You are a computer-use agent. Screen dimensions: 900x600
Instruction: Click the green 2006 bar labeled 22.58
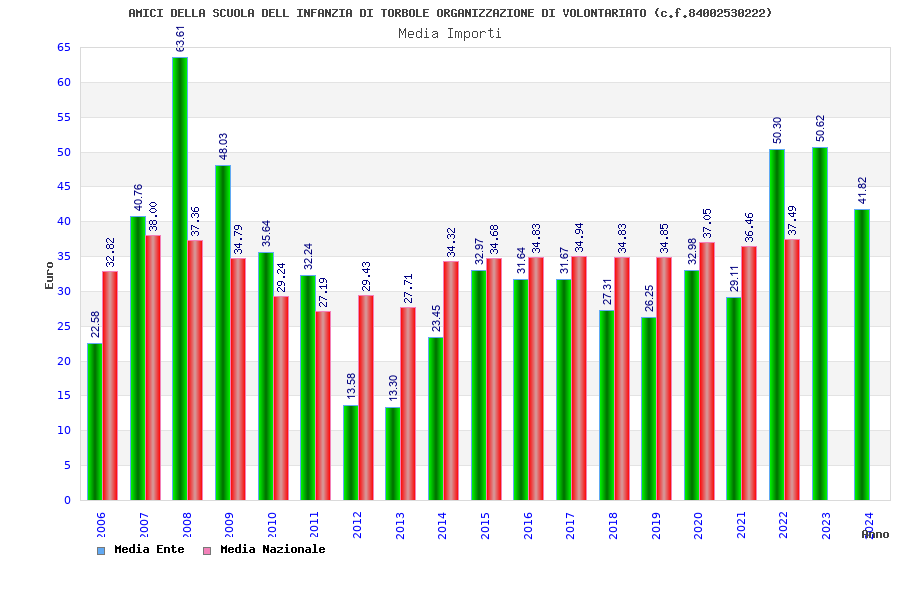point(95,421)
